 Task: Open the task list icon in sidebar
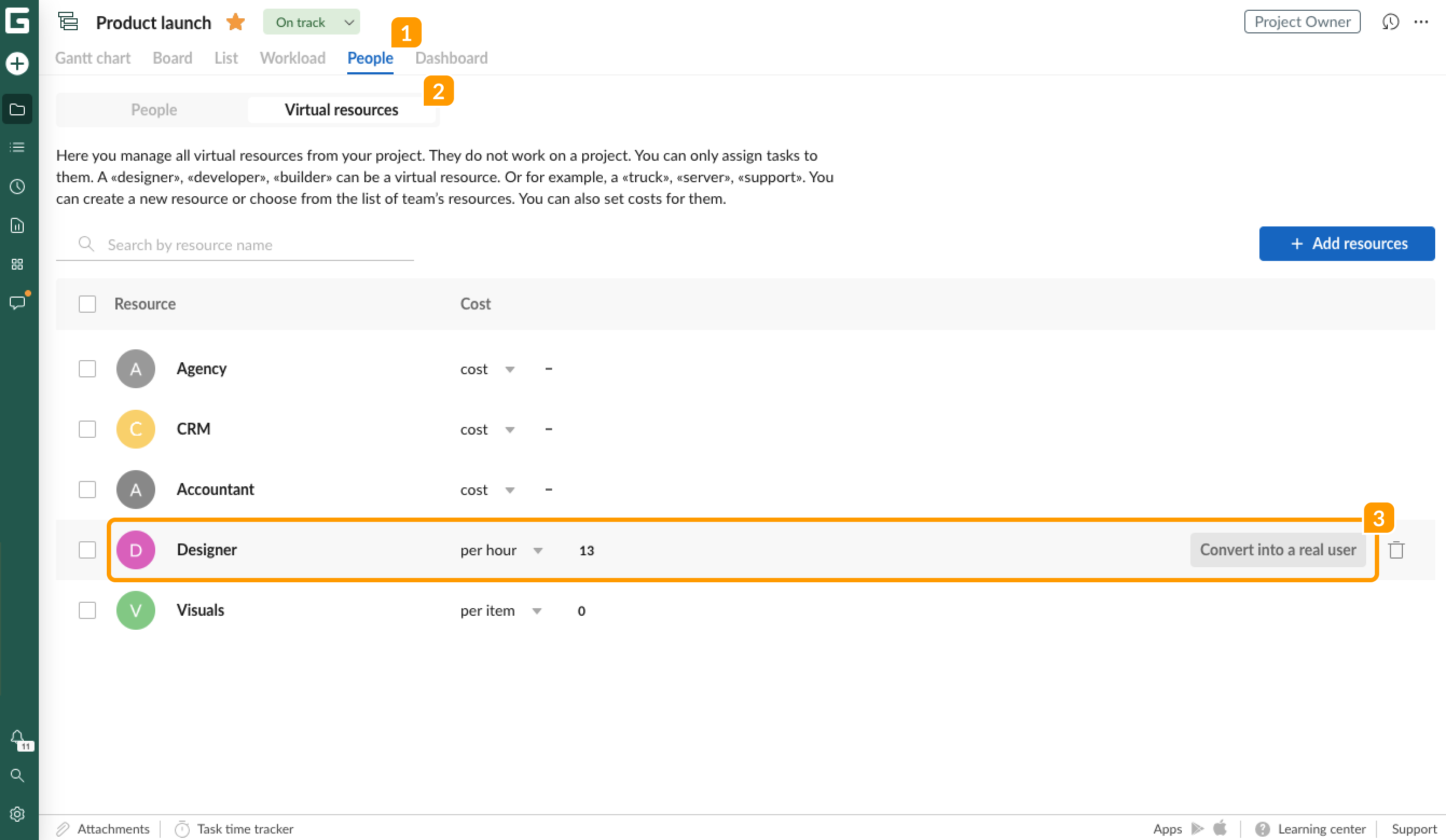coord(17,147)
